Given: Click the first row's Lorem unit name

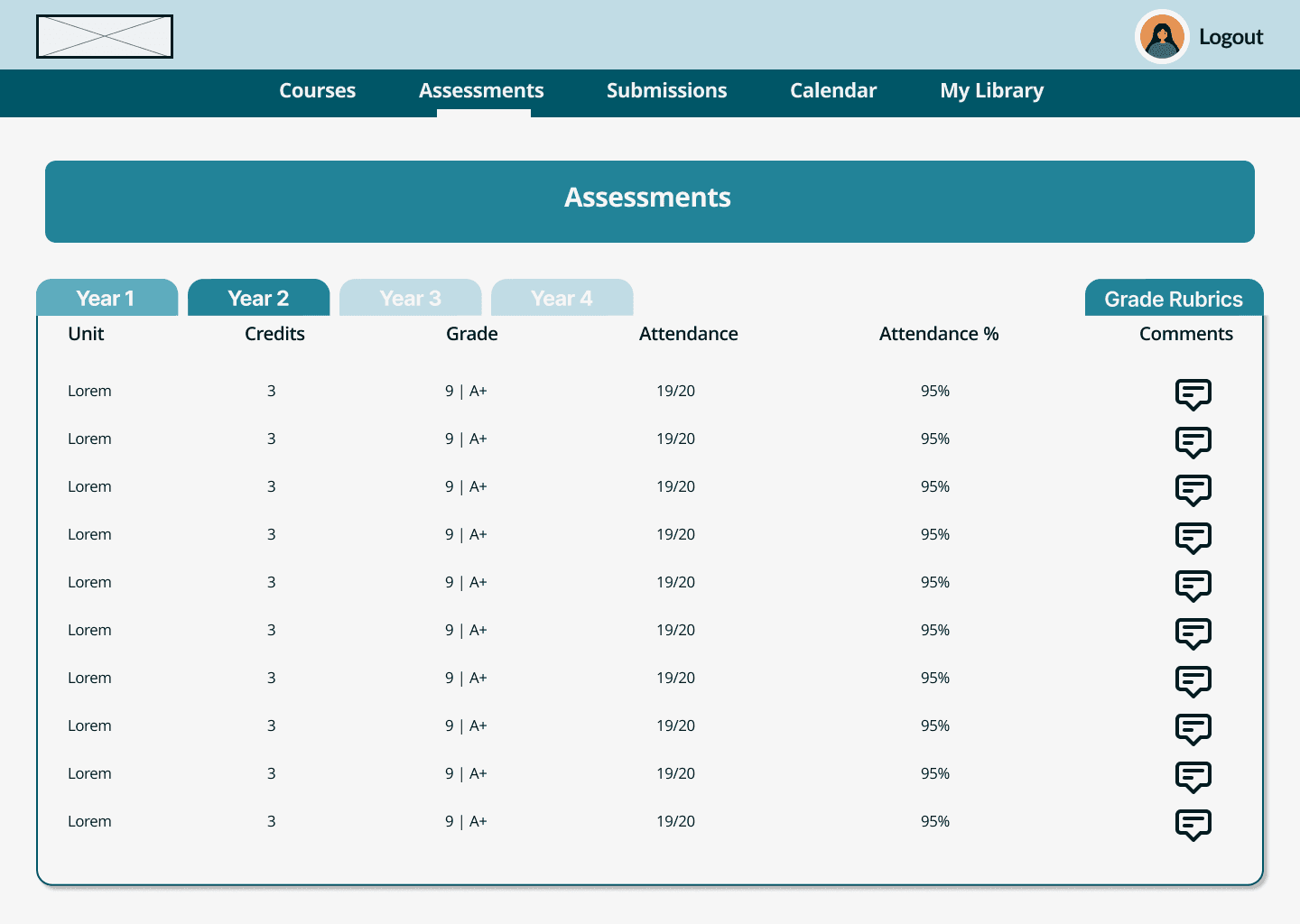Looking at the screenshot, I should tap(89, 391).
